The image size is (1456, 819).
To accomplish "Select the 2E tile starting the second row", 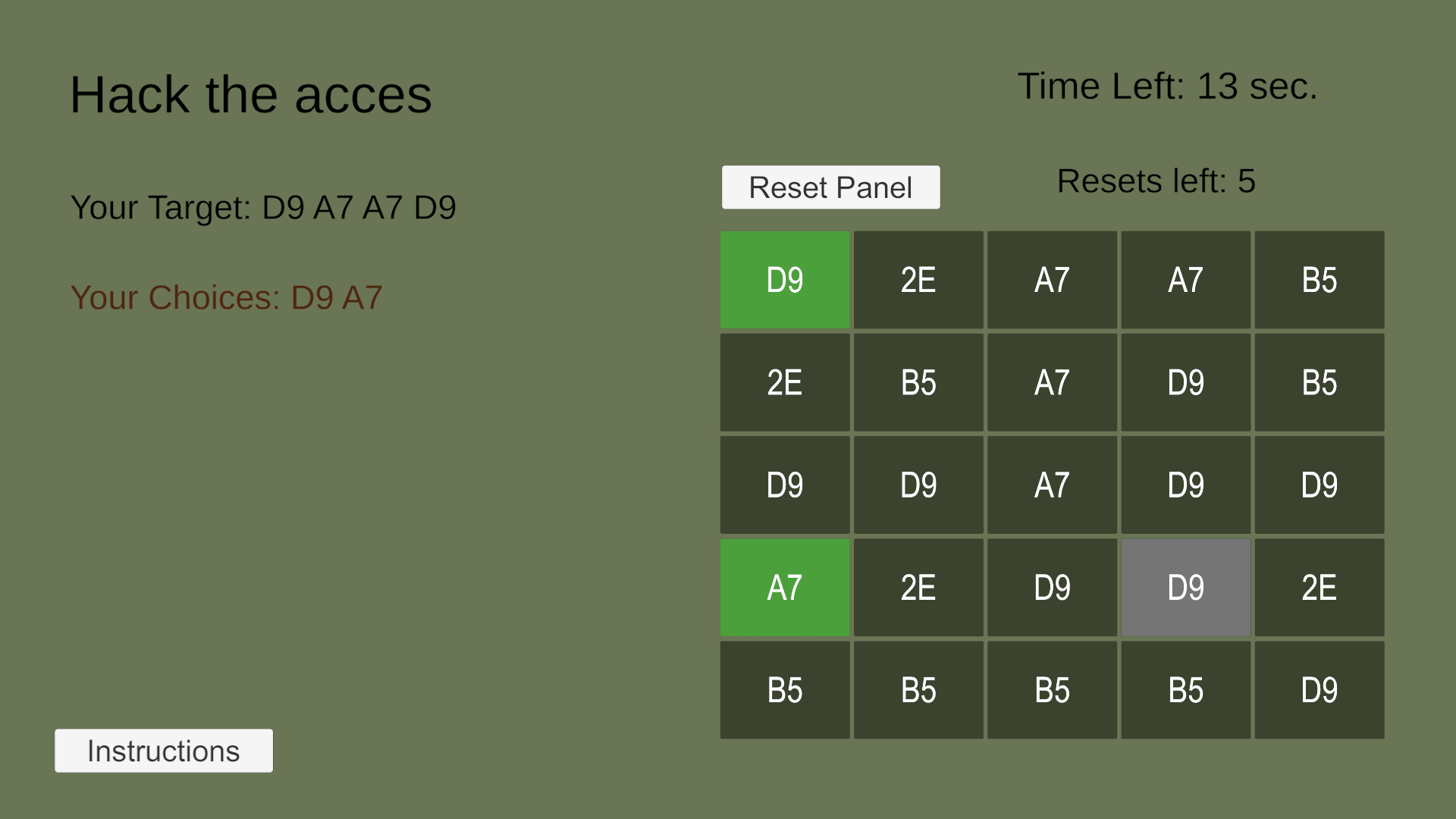I will (785, 382).
